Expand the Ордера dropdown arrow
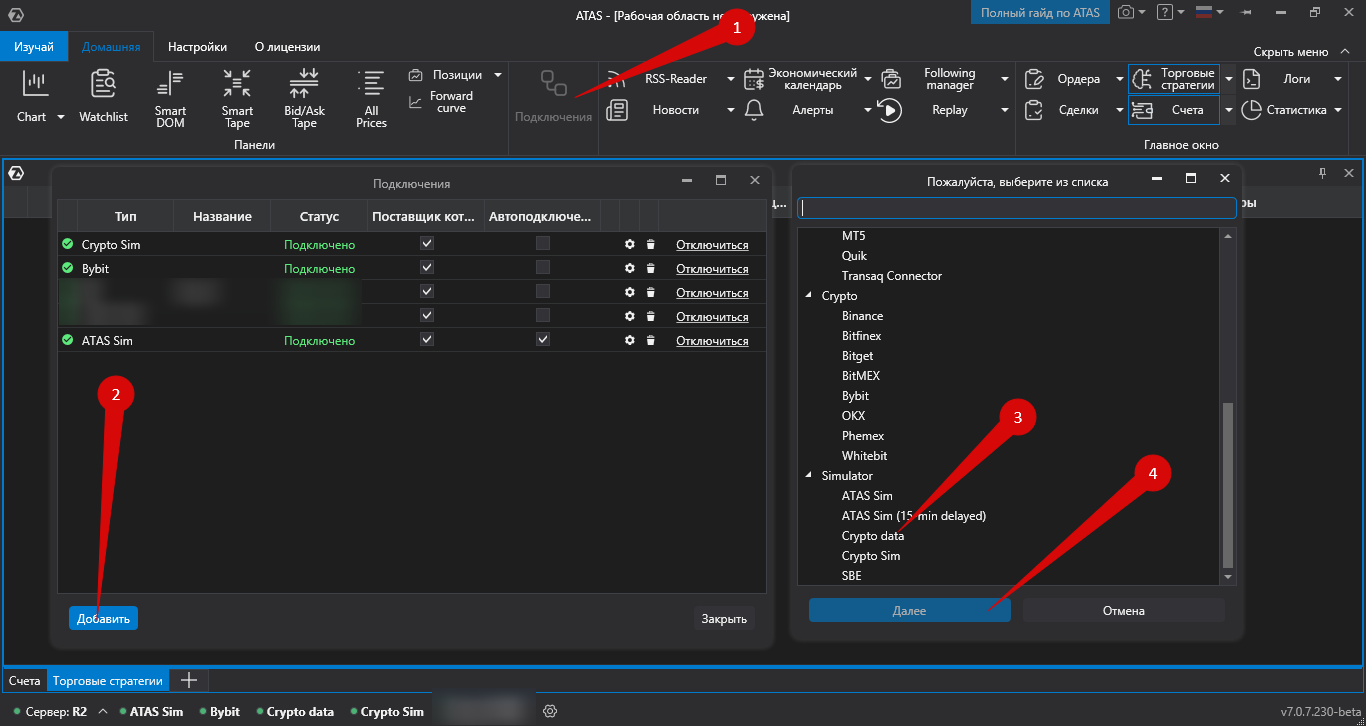The height and width of the screenshot is (726, 1366). click(1119, 79)
